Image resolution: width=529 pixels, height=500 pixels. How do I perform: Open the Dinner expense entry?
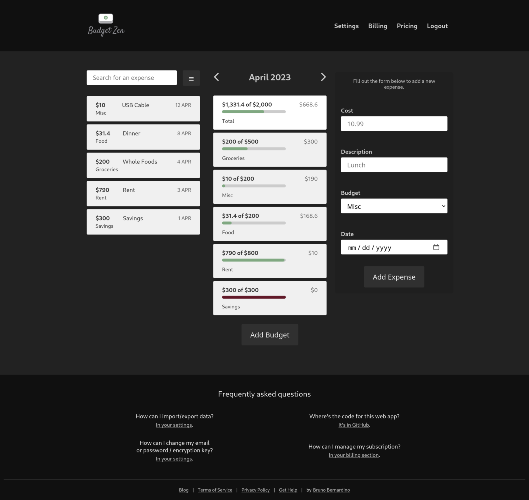coord(143,137)
